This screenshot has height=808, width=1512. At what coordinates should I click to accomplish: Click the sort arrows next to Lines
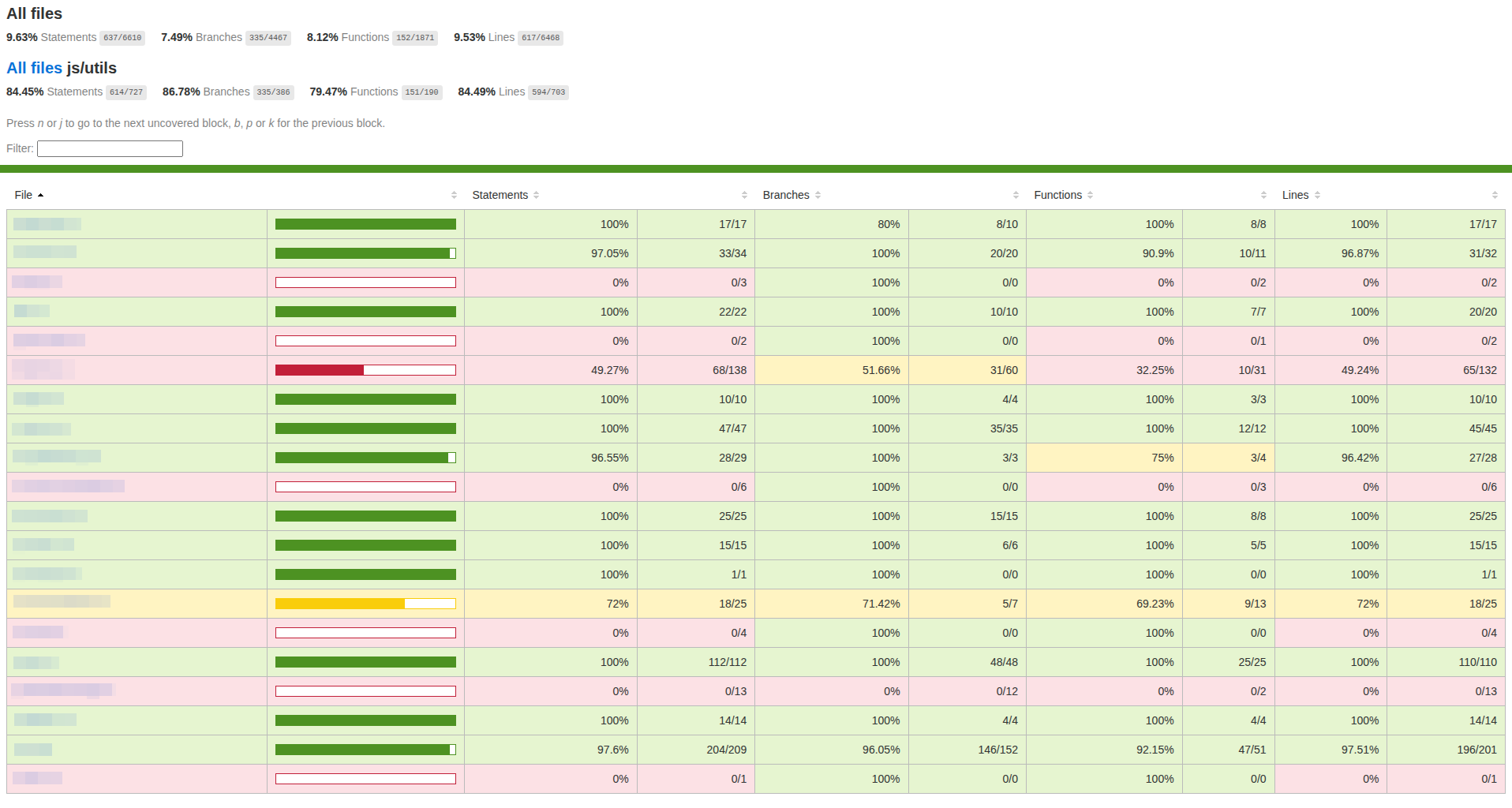(1317, 195)
